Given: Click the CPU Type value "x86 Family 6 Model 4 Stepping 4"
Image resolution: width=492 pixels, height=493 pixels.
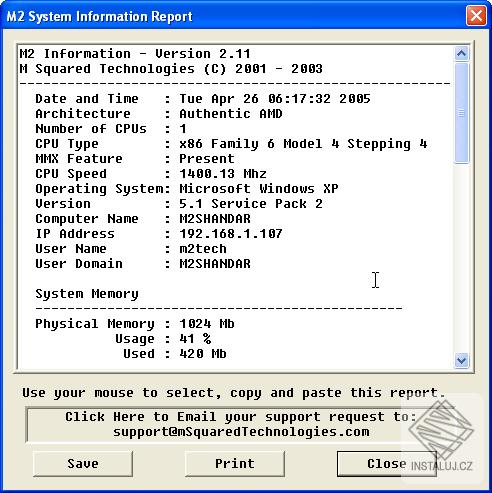Looking at the screenshot, I should click(x=303, y=144).
